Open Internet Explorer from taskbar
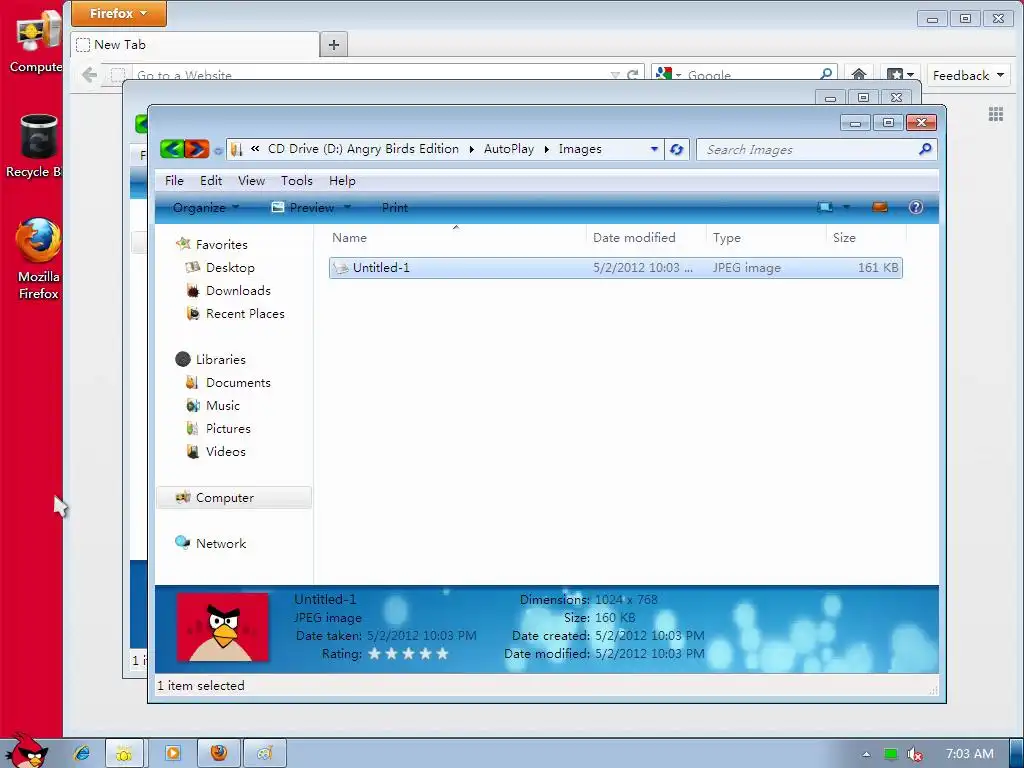Screen dimensions: 1024x768 82,753
